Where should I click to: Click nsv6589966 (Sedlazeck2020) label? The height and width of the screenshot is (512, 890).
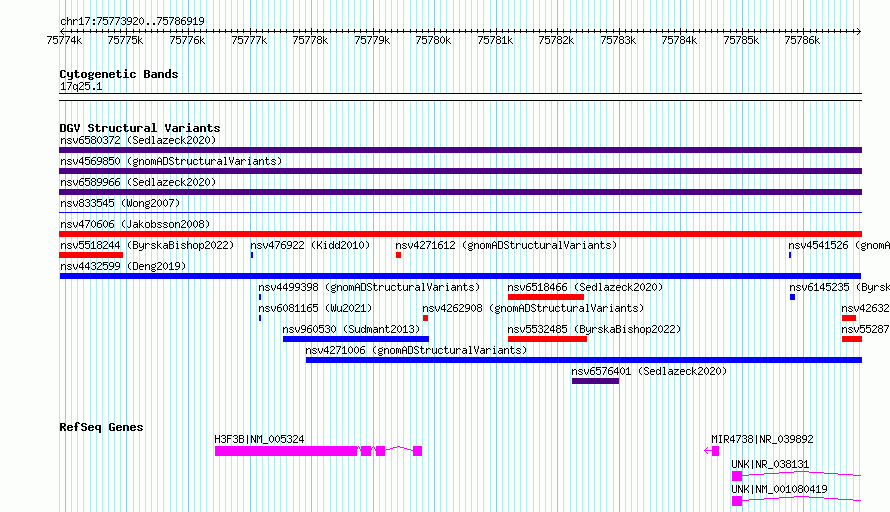click(138, 182)
